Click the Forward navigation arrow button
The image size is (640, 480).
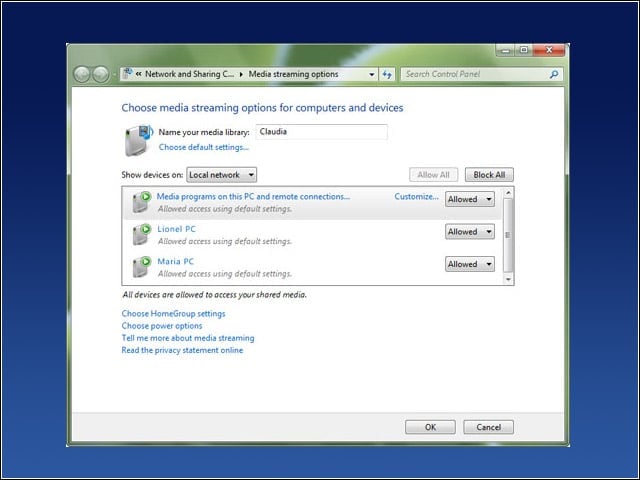click(x=100, y=74)
